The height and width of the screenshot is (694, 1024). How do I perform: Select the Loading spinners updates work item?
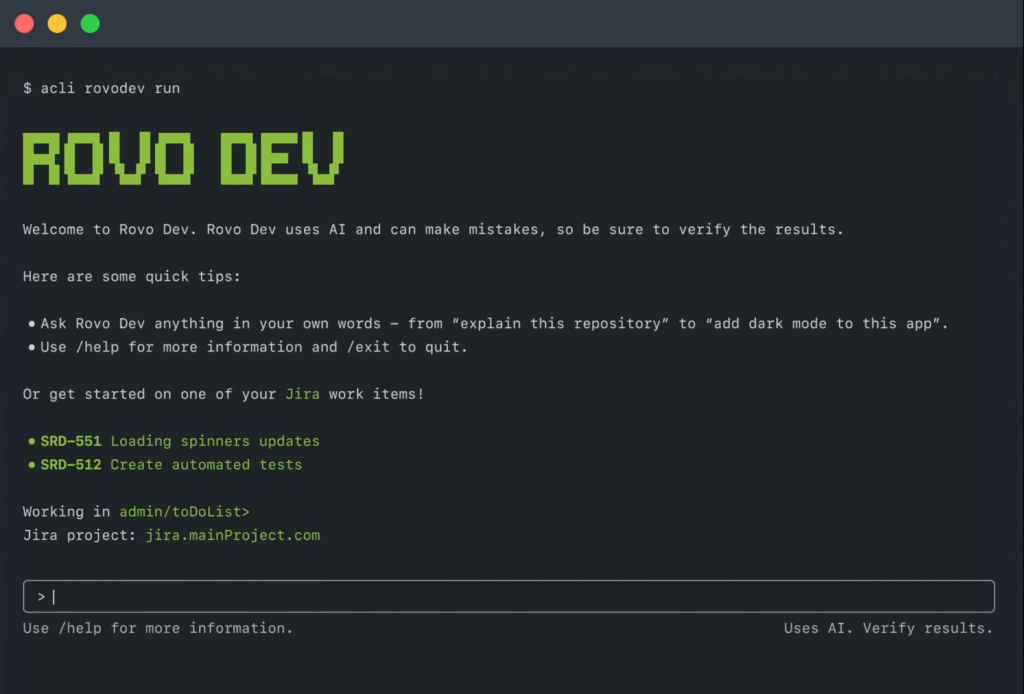(x=215, y=441)
